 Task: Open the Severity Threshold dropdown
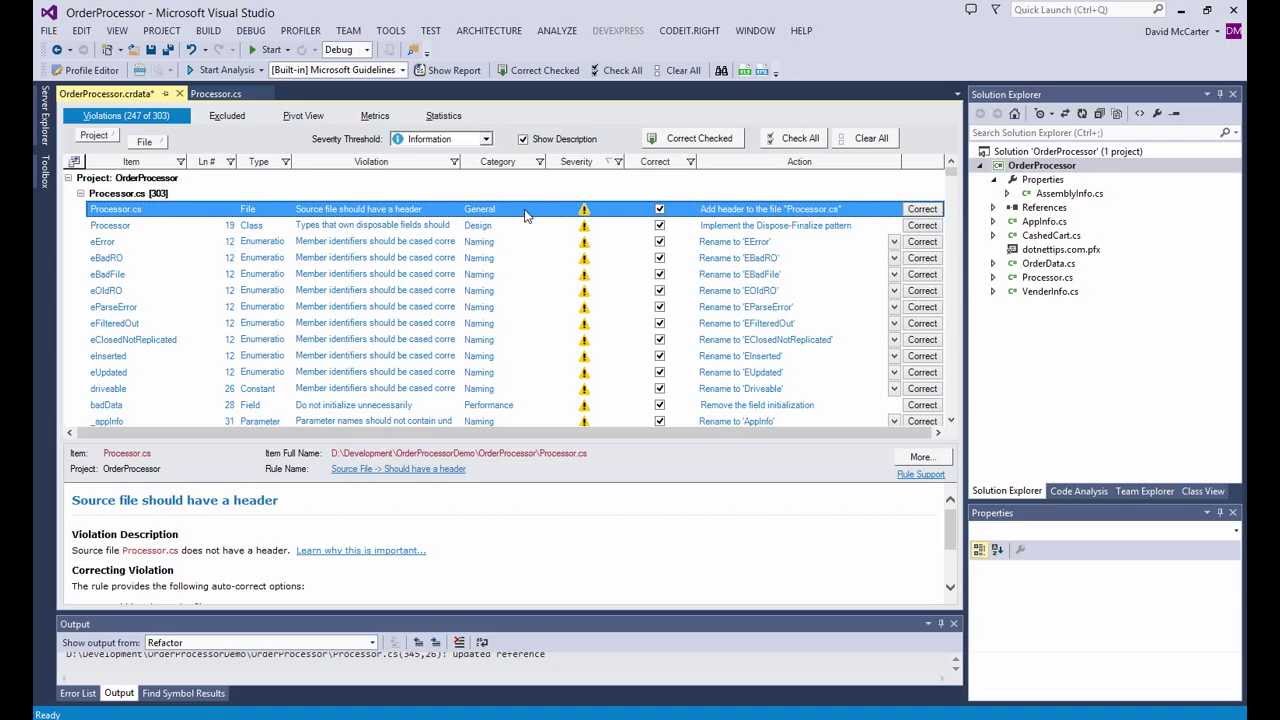click(x=485, y=139)
